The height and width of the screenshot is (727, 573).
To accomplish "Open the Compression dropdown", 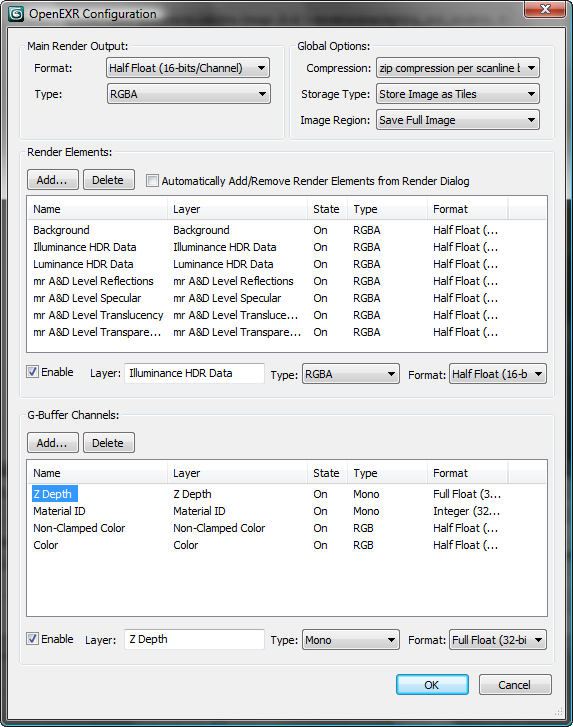I will 458,68.
